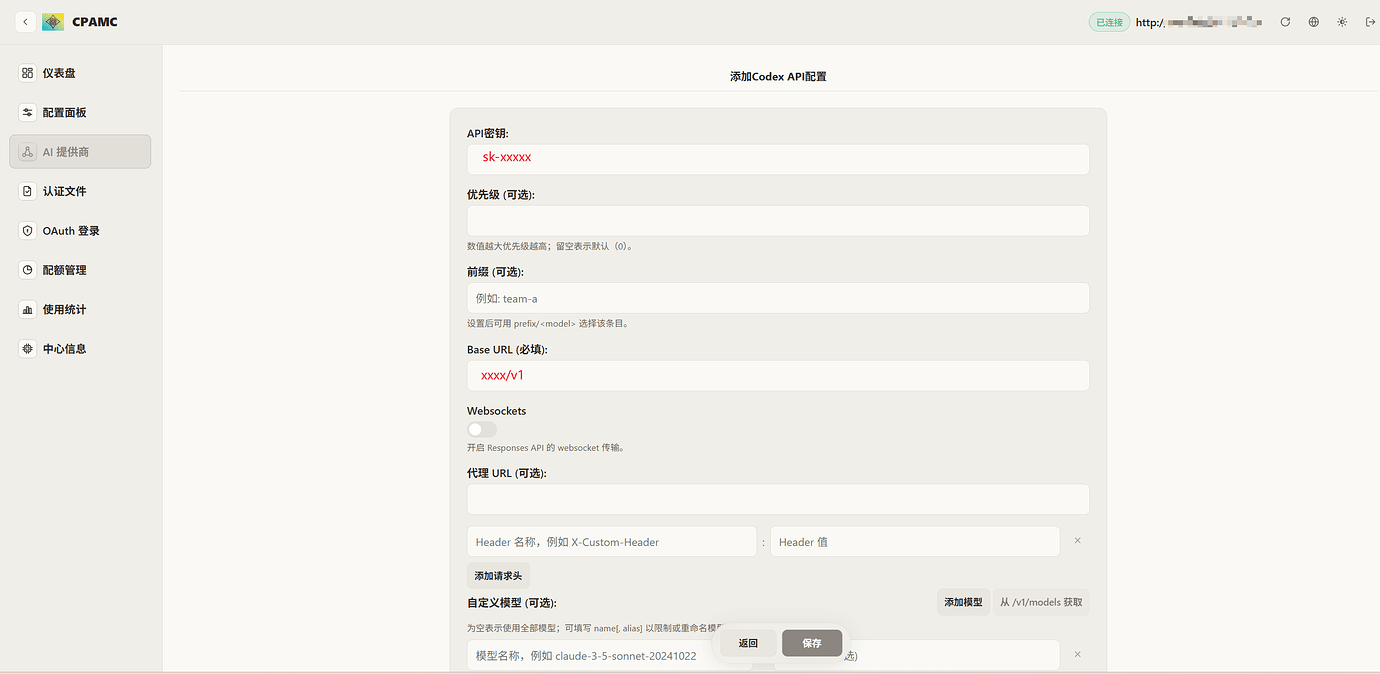Click the 添加Codex API配置 heading
Image resolution: width=1380 pixels, height=674 pixels.
778,76
